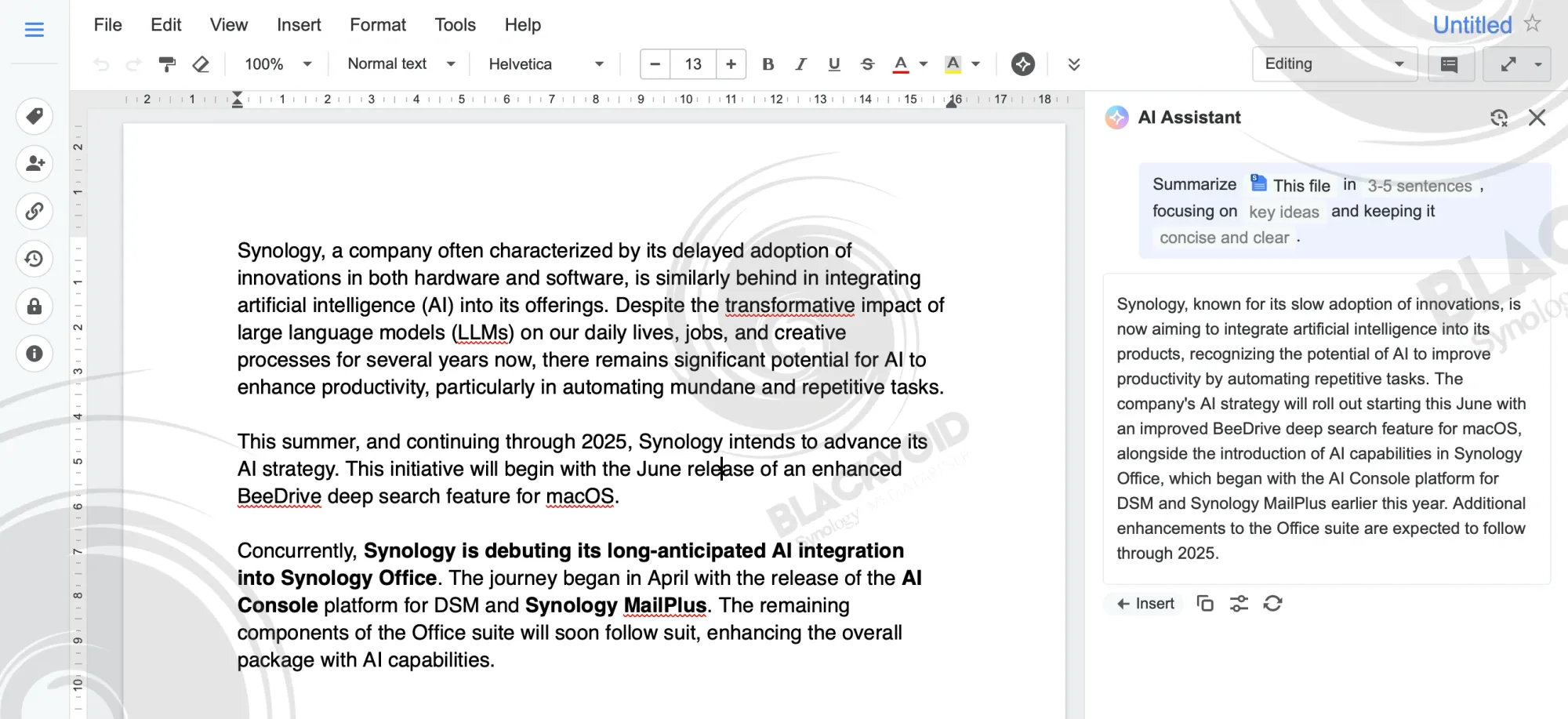1568x719 pixels.
Task: Select the Paint format tool
Action: pyautogui.click(x=167, y=64)
